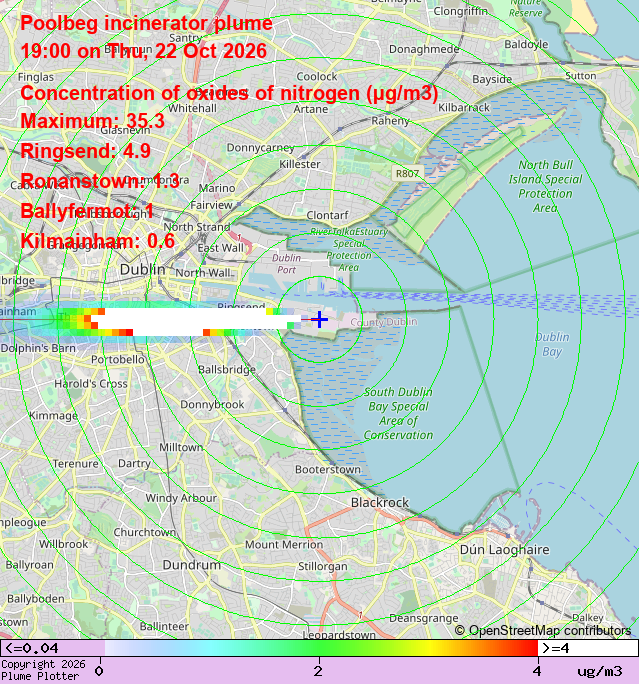This screenshot has width=639, height=684.
Task: Click the Clongriffin map label
Action: point(460,11)
